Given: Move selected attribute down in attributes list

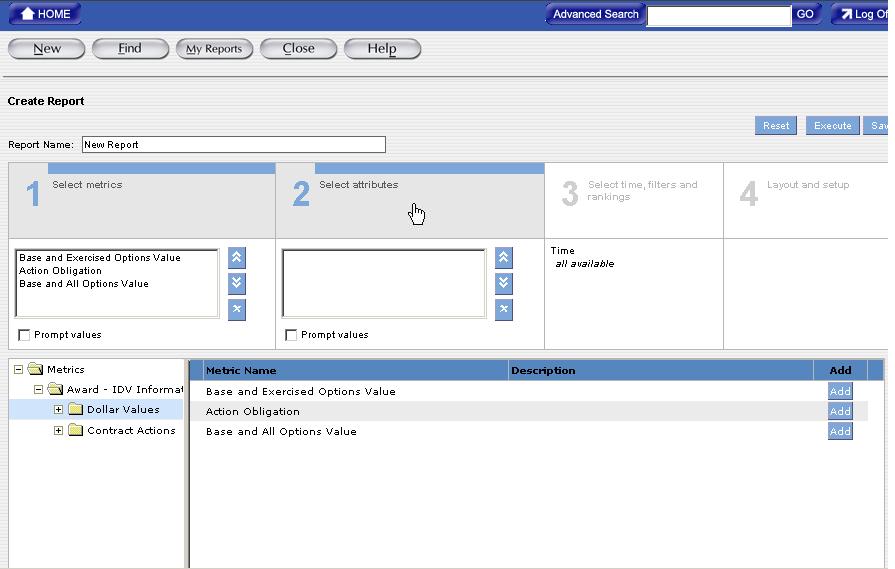Looking at the screenshot, I should click(x=503, y=283).
